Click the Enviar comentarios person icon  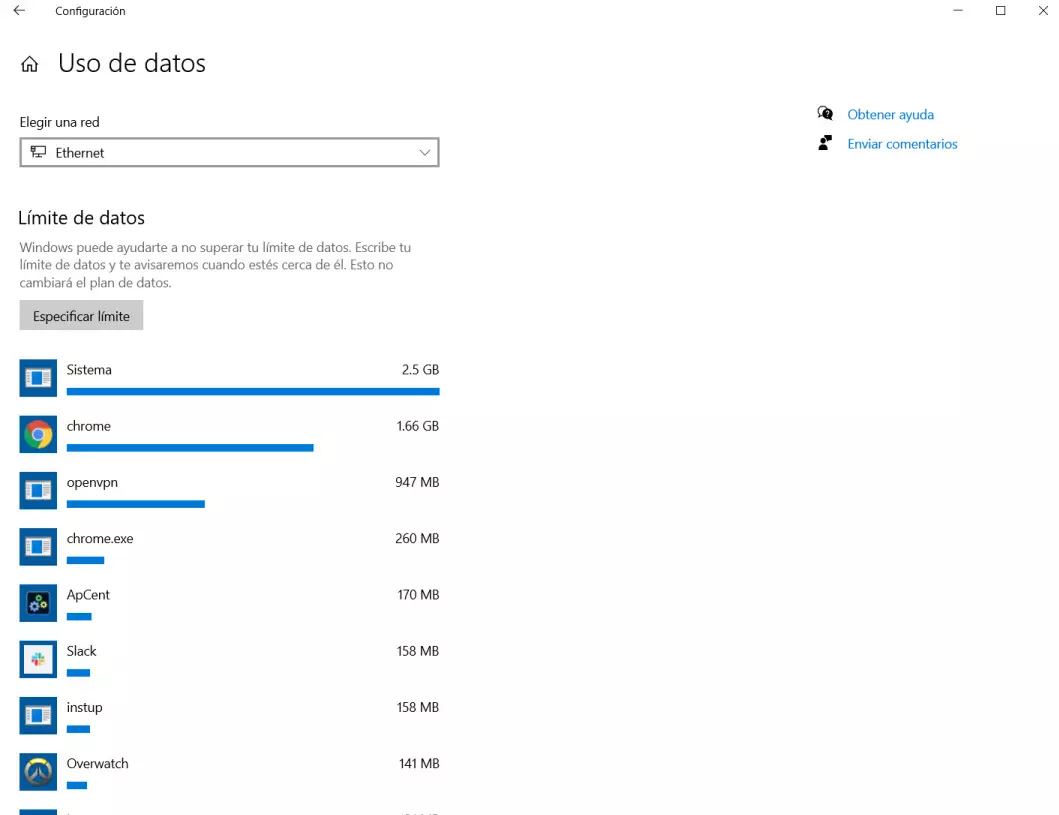coord(825,144)
